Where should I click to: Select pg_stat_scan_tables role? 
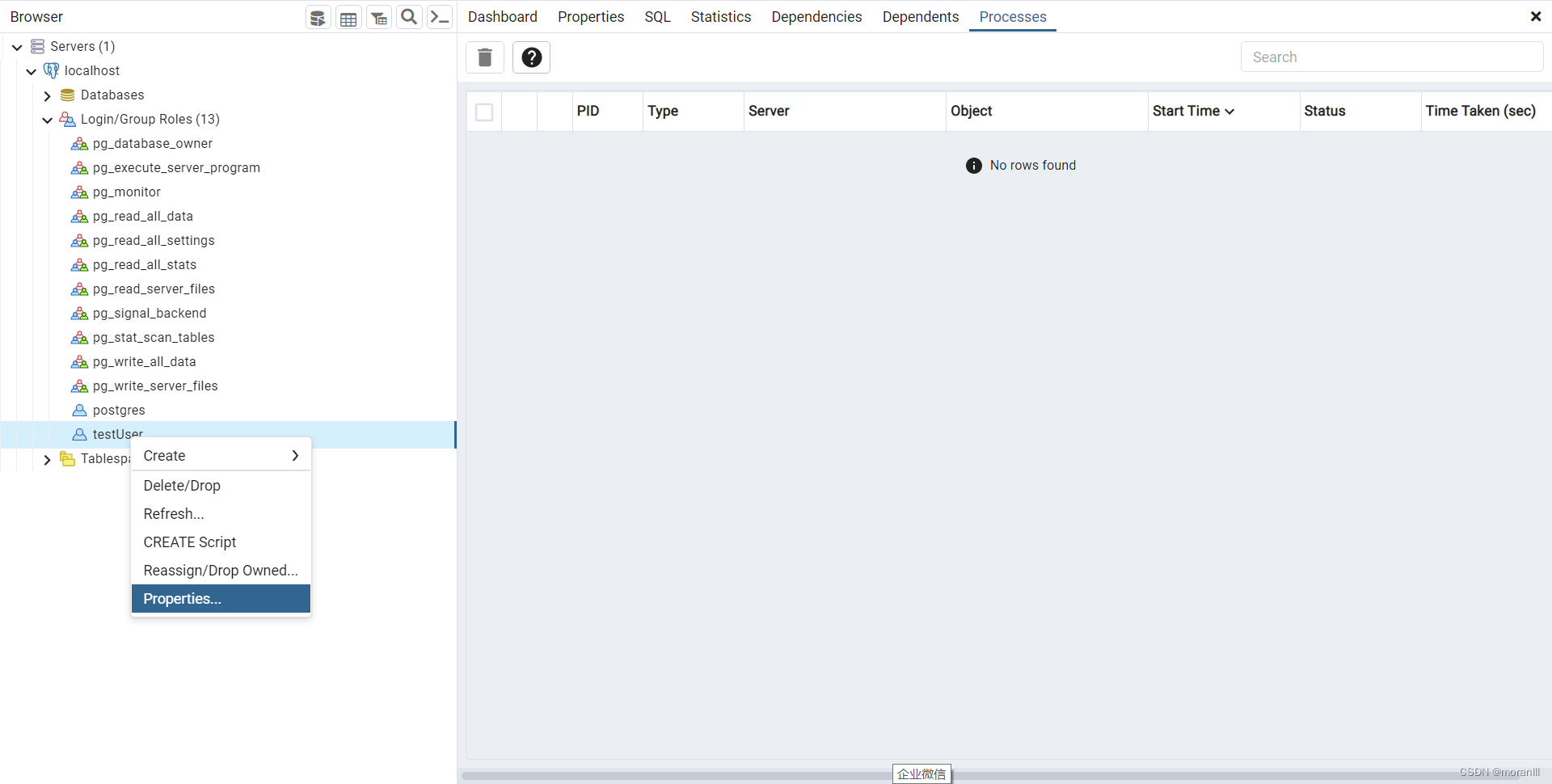coord(154,337)
